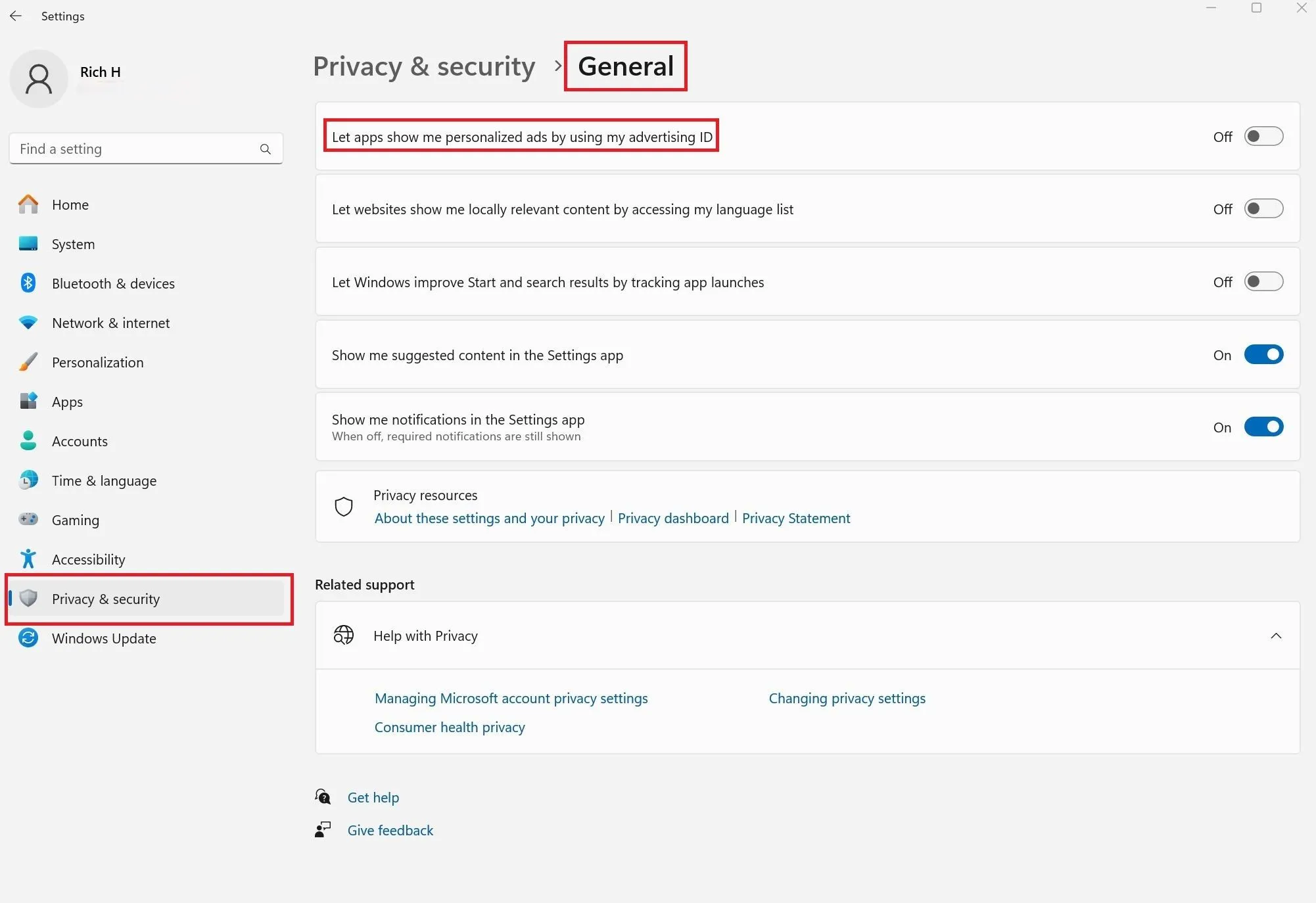This screenshot has height=903, width=1316.
Task: Disable Settings app notifications toggle
Action: (x=1263, y=427)
